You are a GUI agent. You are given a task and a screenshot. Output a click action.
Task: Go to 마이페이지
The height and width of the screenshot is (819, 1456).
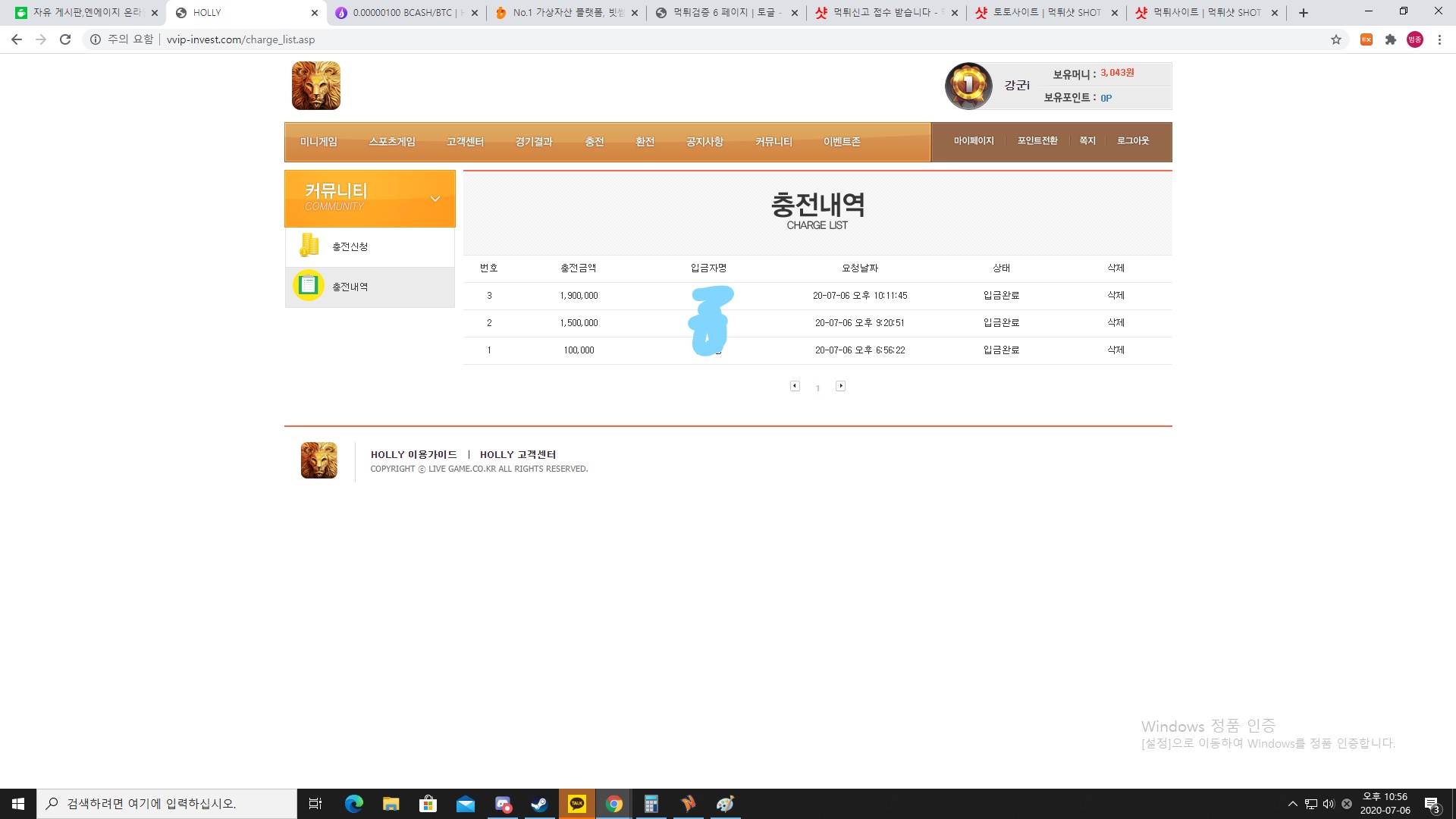(x=974, y=141)
